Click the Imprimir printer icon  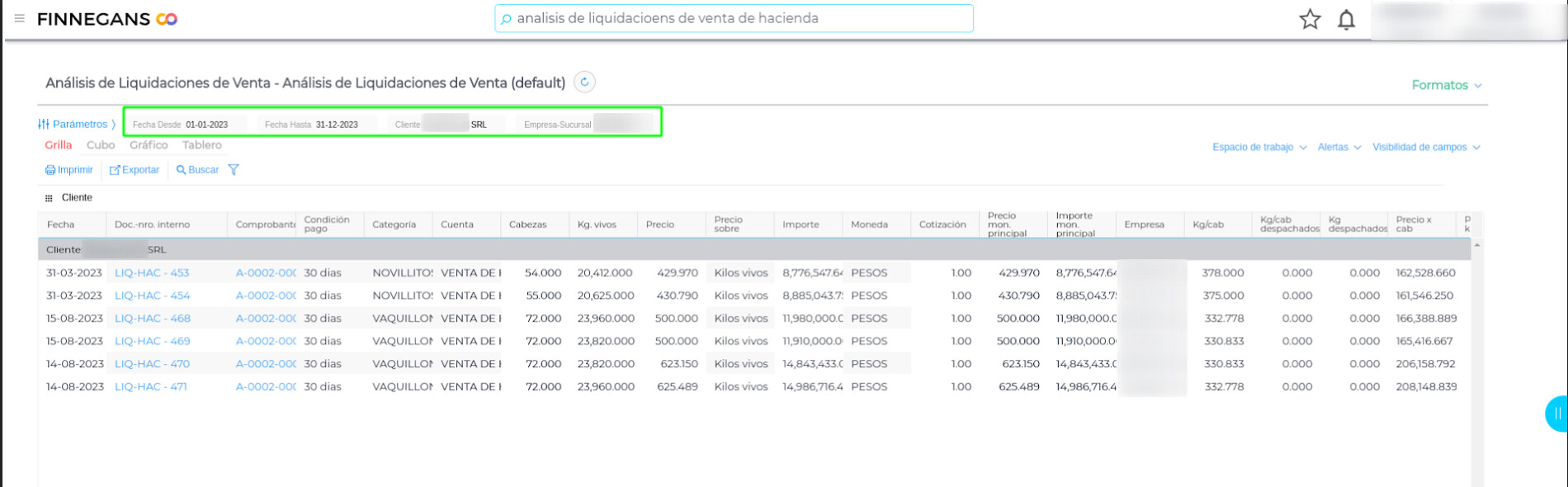(50, 170)
